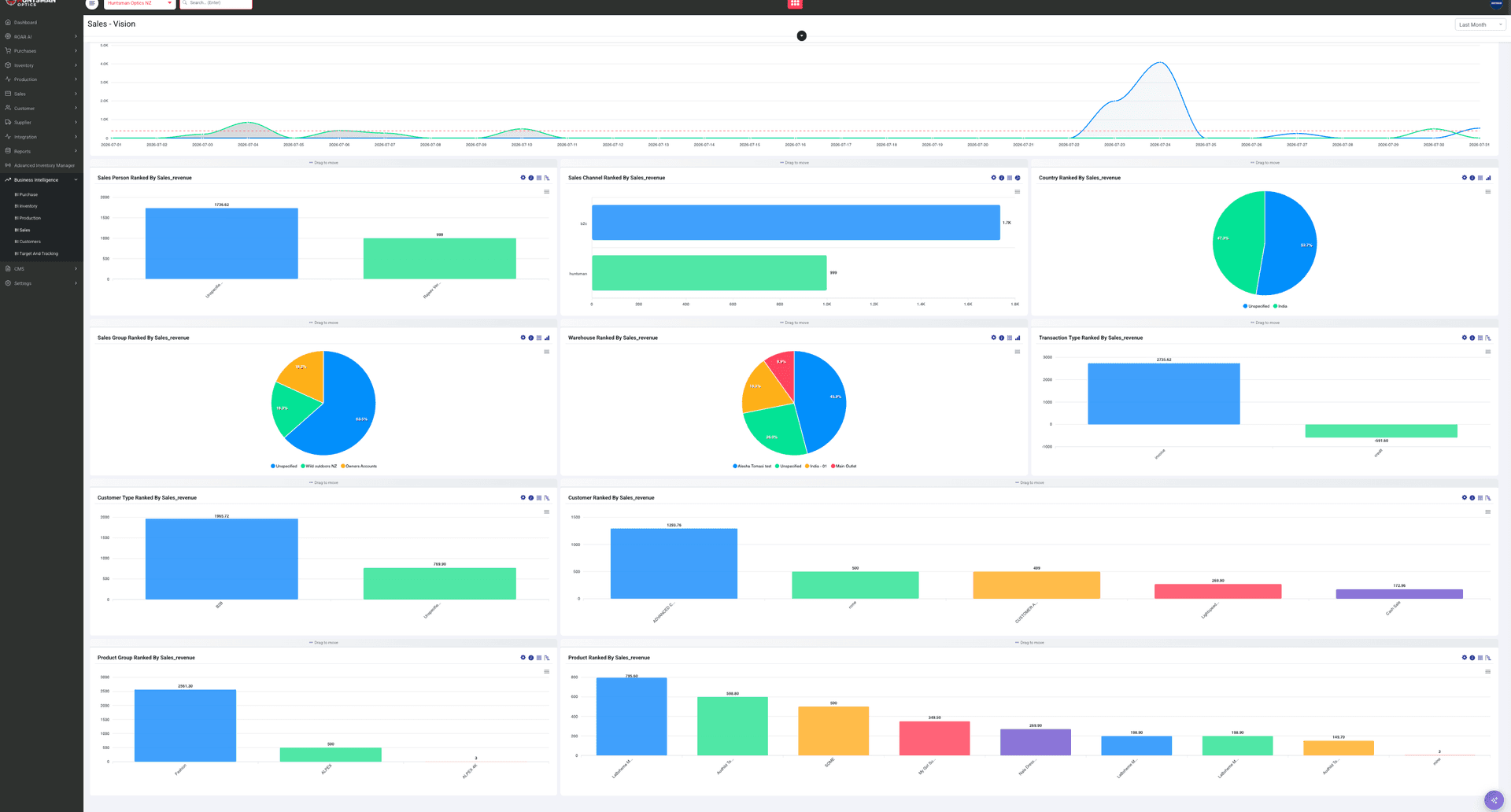Select BI Sales submenu item
The image size is (1511, 812).
[22, 230]
